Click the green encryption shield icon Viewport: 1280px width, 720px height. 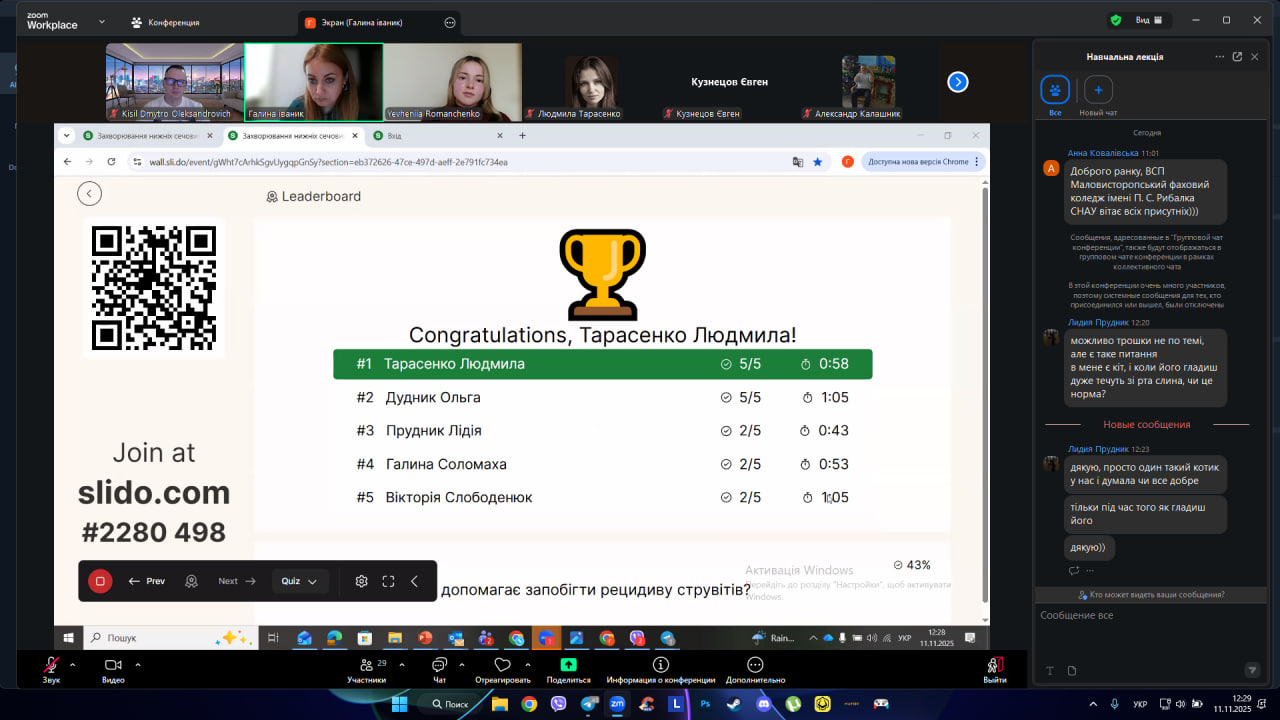[x=1116, y=20]
